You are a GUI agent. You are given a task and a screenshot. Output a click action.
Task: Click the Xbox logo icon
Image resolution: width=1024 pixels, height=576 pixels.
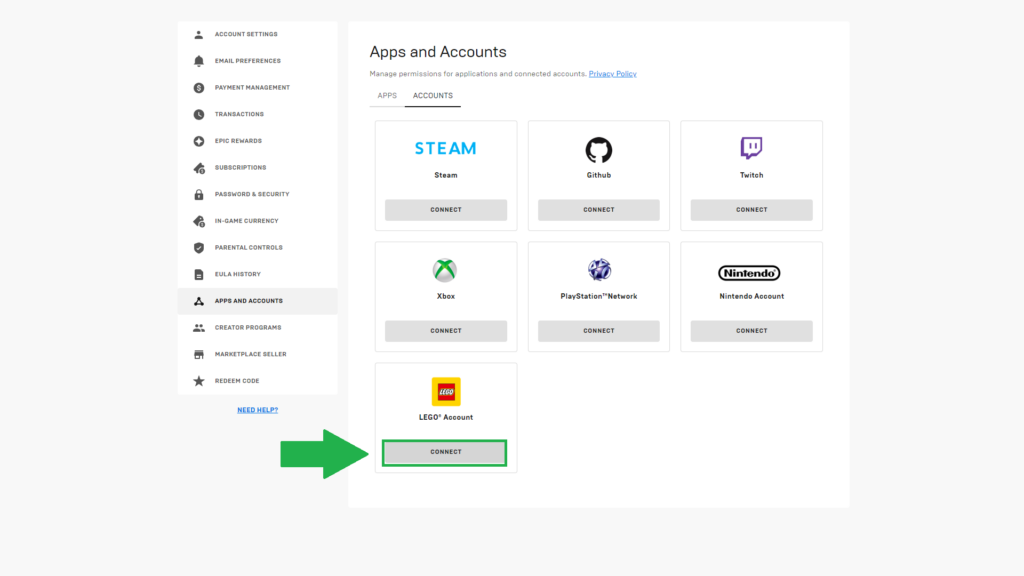445,270
